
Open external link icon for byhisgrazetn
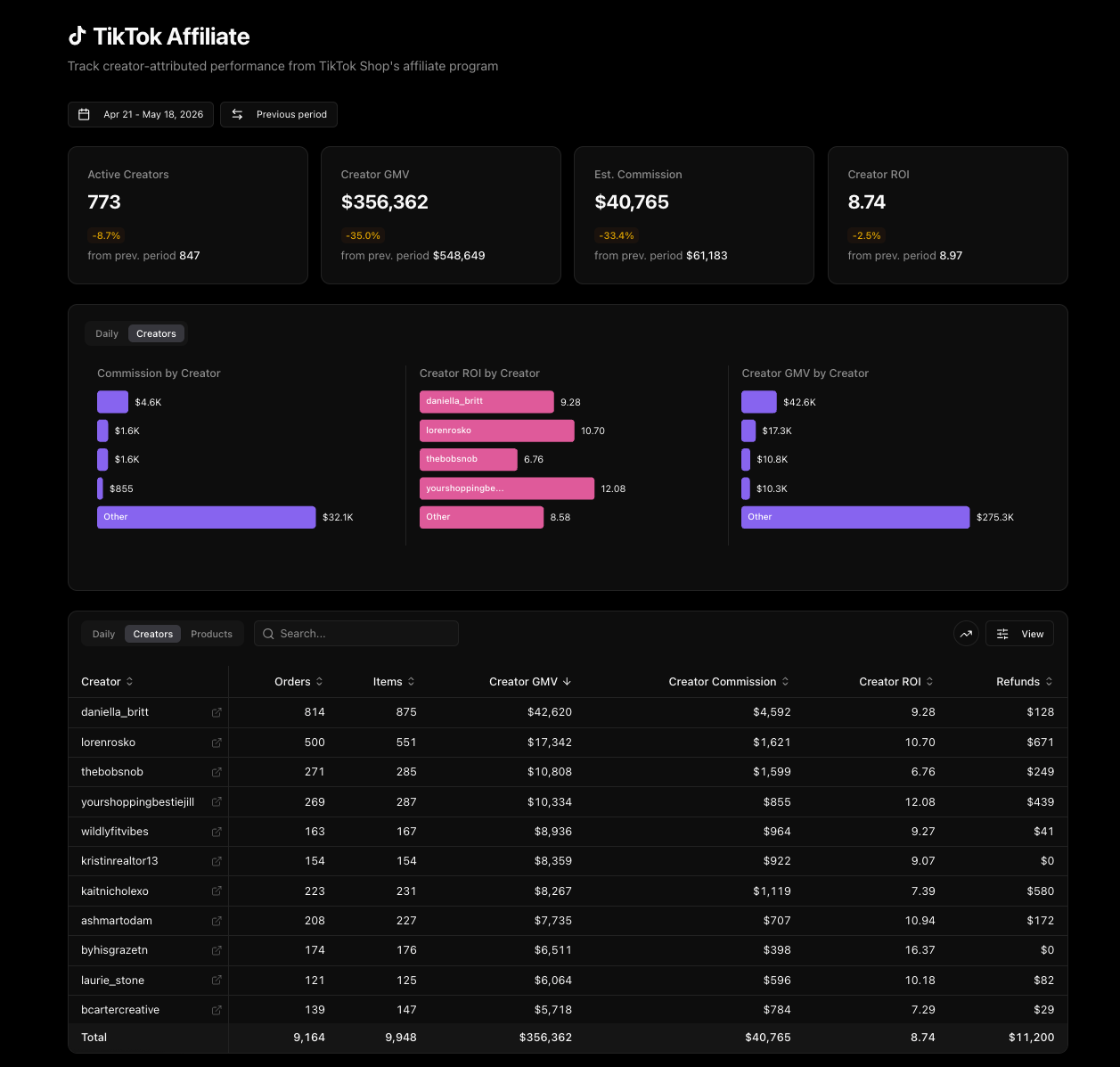tap(217, 950)
